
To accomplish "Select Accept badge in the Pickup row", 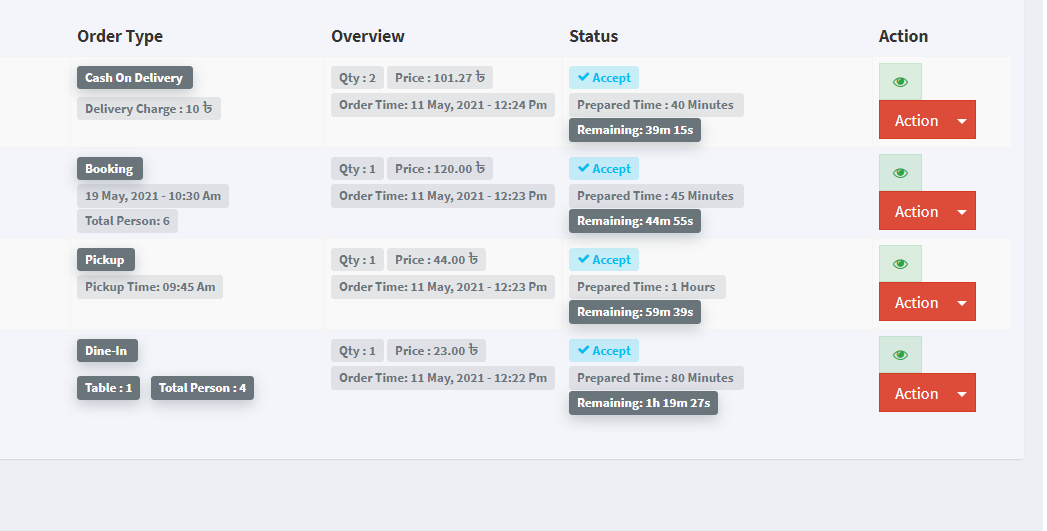I will (x=604, y=260).
